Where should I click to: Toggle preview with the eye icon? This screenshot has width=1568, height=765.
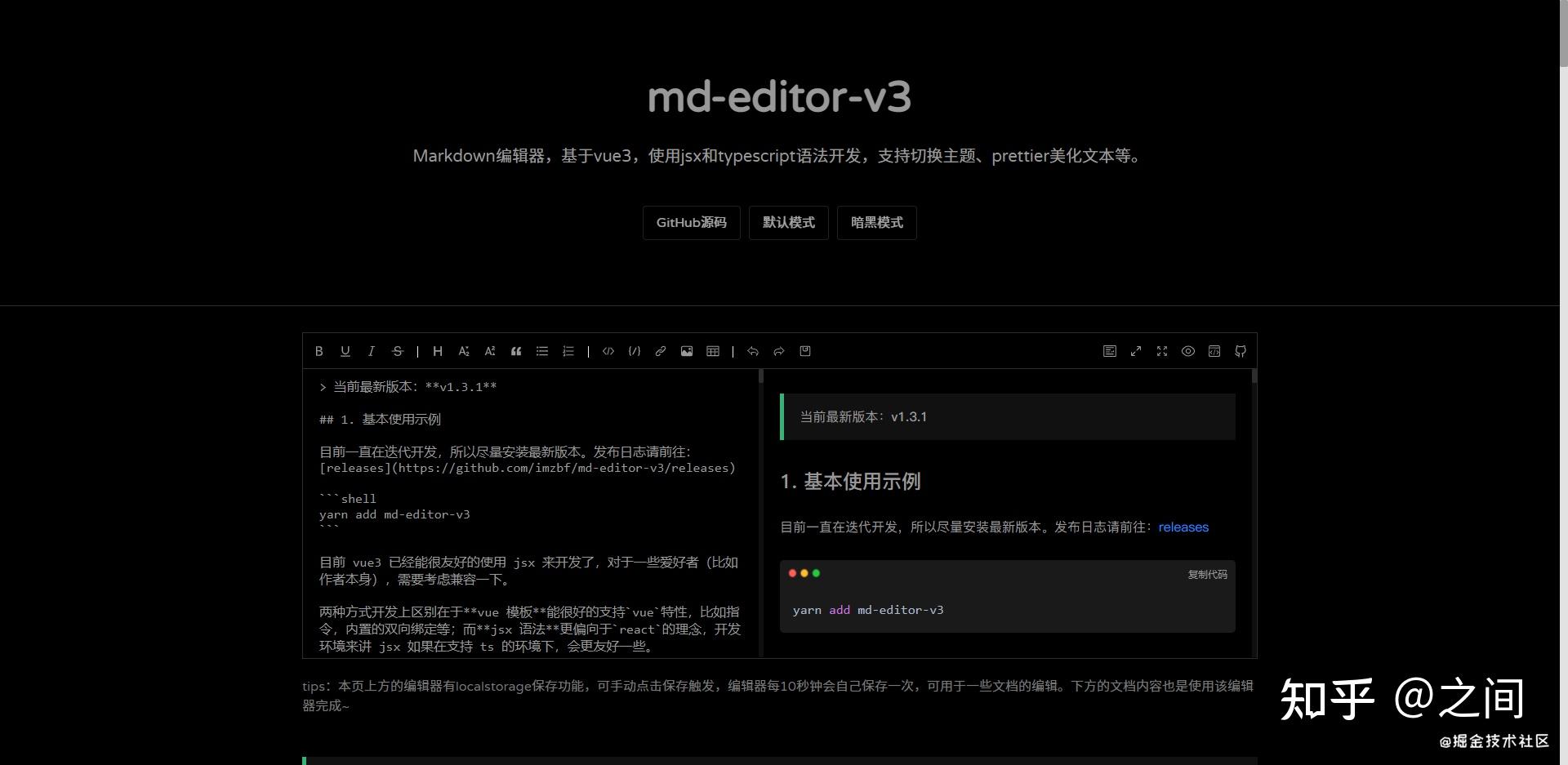coord(1188,351)
